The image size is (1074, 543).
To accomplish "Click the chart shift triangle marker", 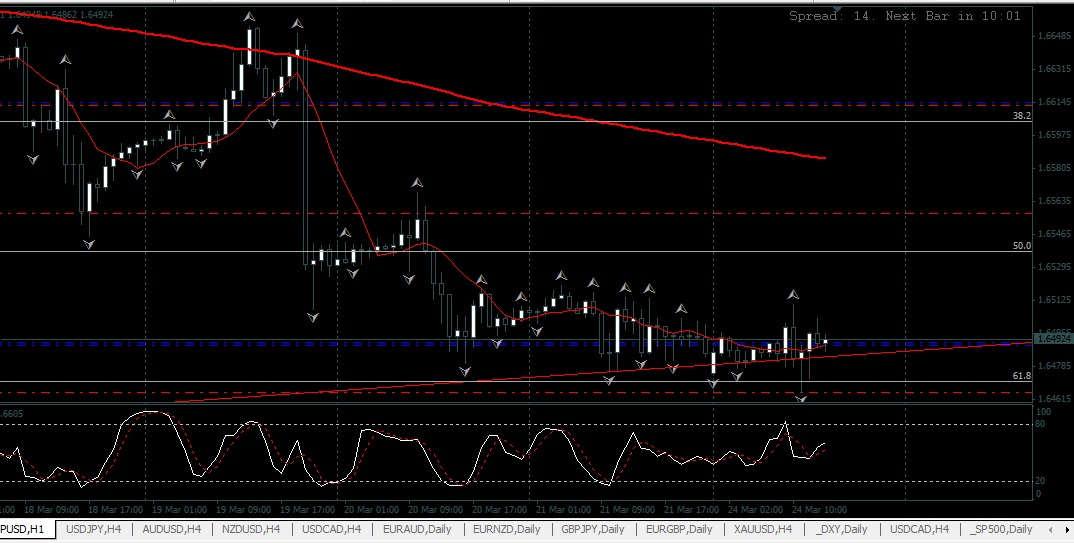I will point(837,8).
